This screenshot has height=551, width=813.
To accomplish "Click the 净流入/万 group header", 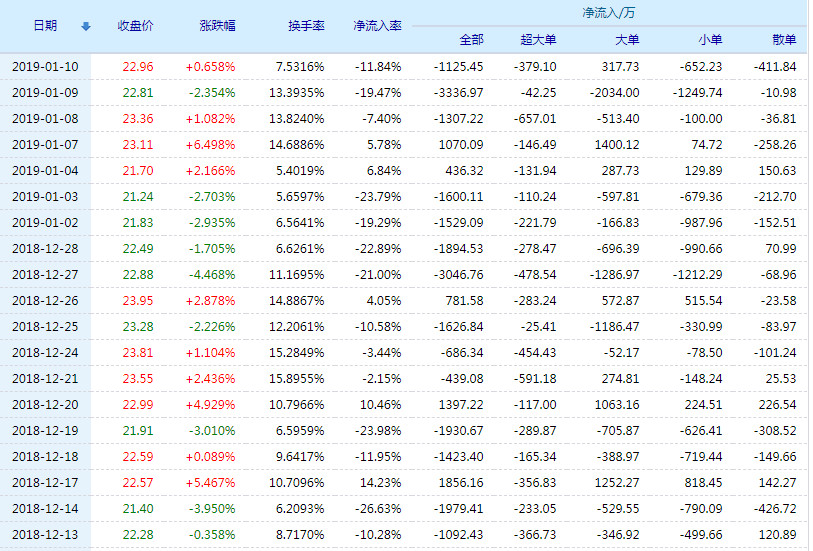I will [x=607, y=14].
